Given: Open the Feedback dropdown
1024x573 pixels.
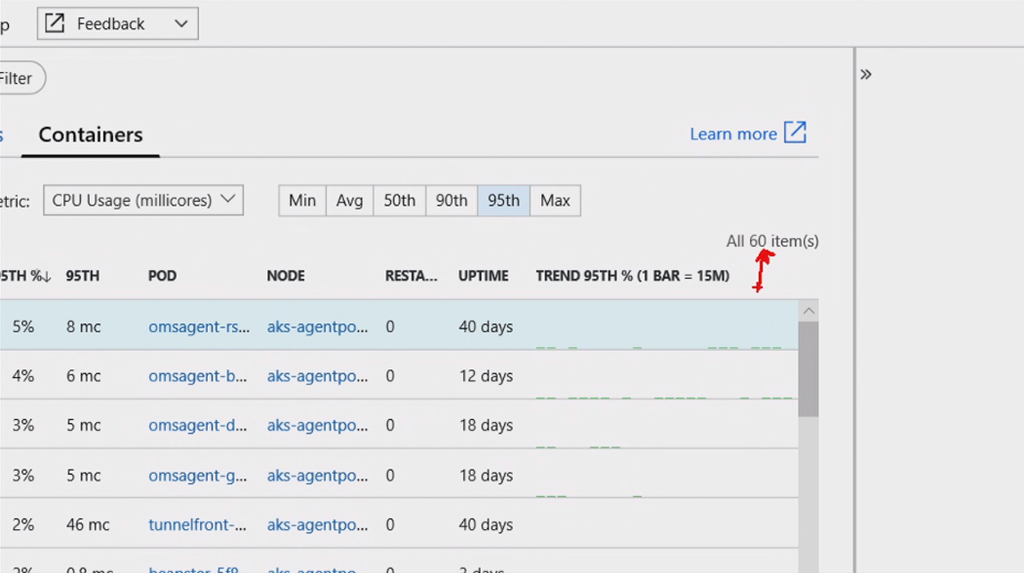Looking at the screenshot, I should tap(180, 23).
